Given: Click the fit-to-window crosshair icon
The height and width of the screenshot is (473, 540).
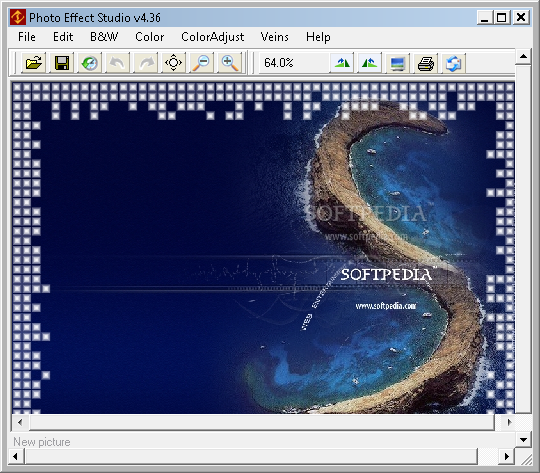Looking at the screenshot, I should pos(174,63).
